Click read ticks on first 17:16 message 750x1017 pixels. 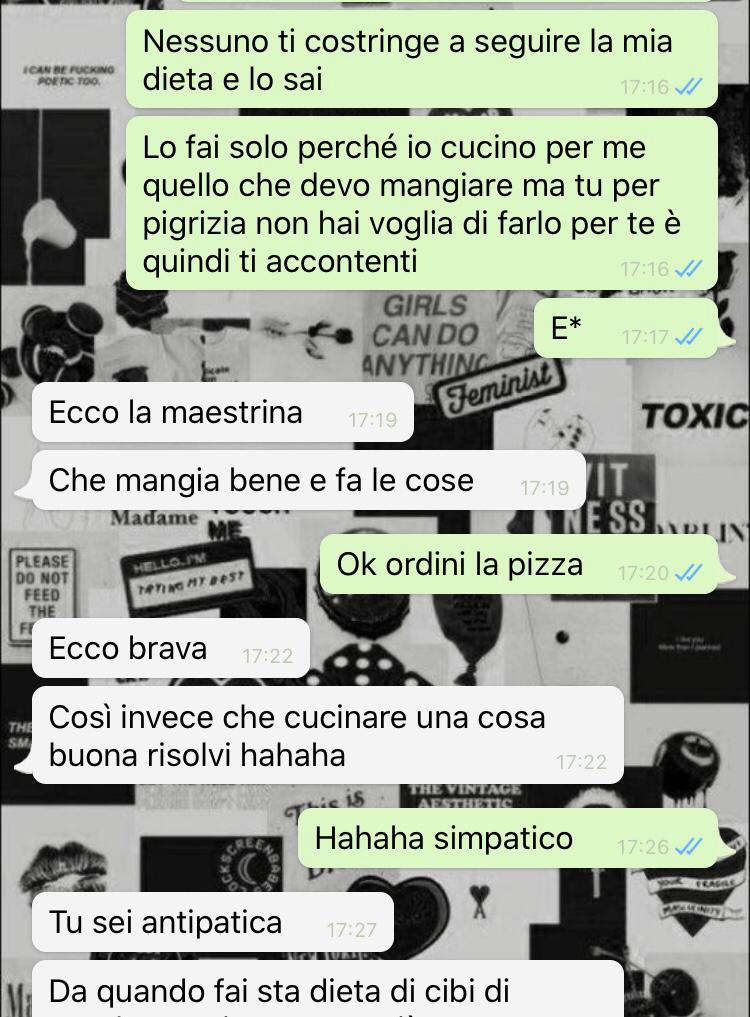[688, 86]
